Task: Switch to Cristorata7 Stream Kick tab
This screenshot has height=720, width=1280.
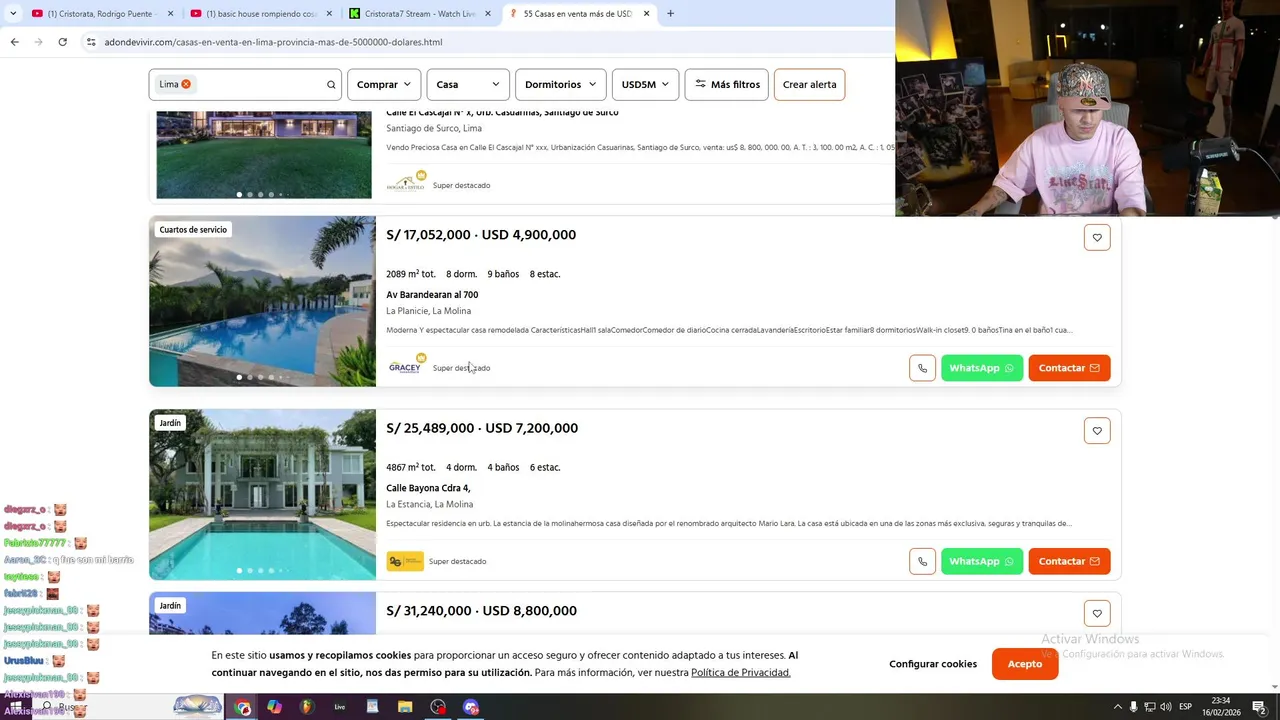Action: coord(420,14)
